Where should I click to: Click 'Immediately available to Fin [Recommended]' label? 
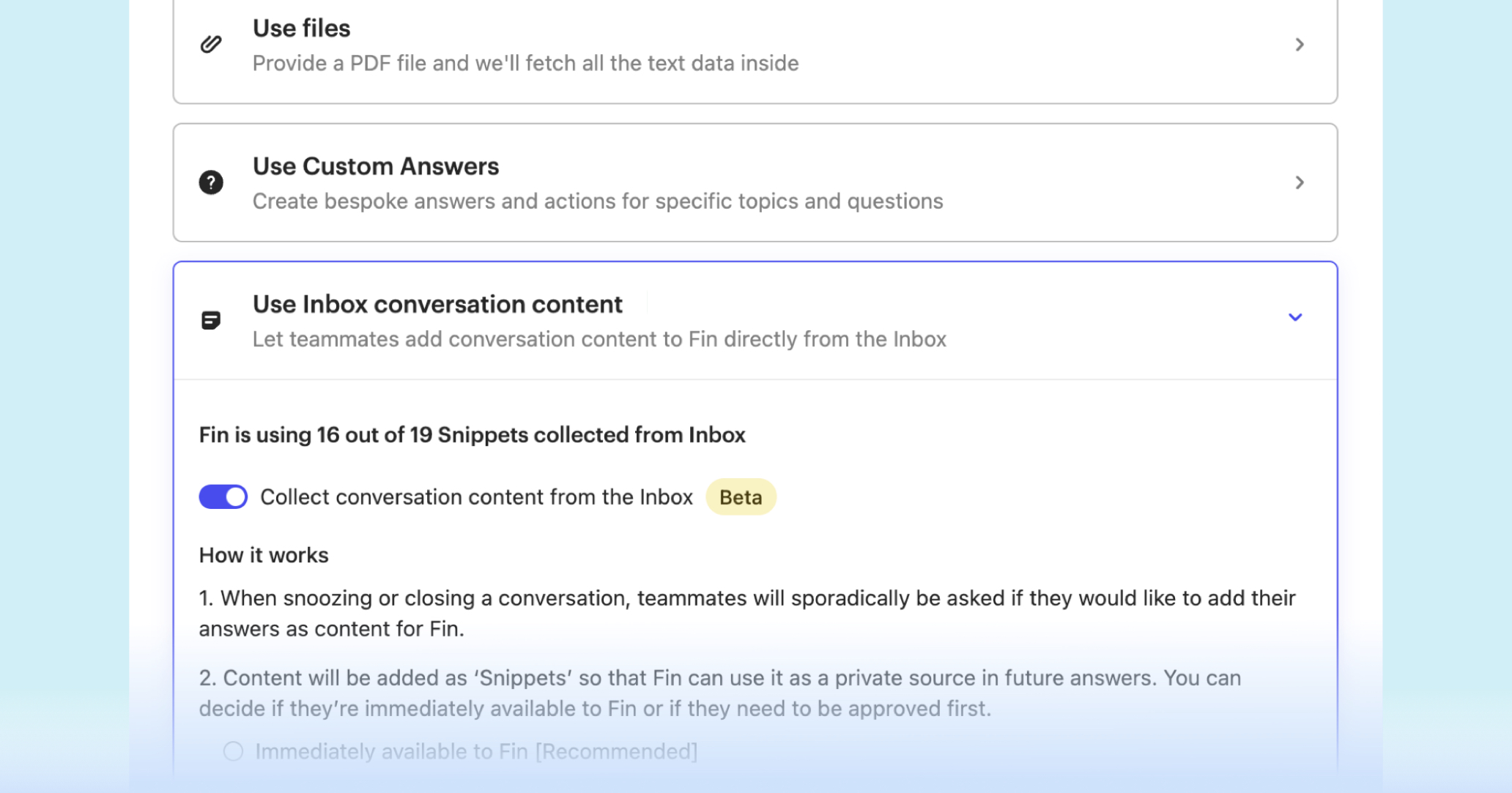476,751
